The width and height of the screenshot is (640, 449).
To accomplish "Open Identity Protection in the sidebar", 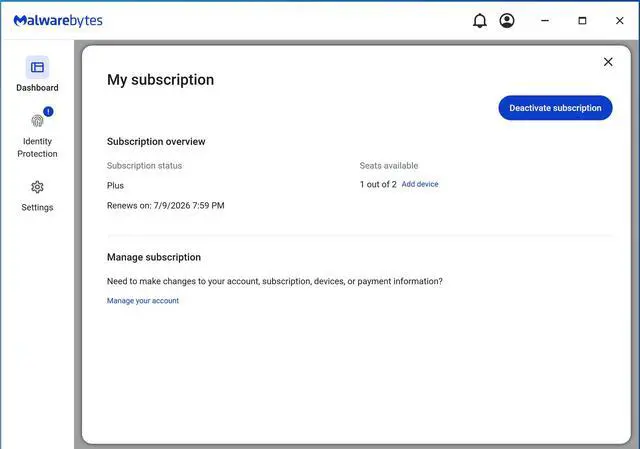I will point(37,133).
